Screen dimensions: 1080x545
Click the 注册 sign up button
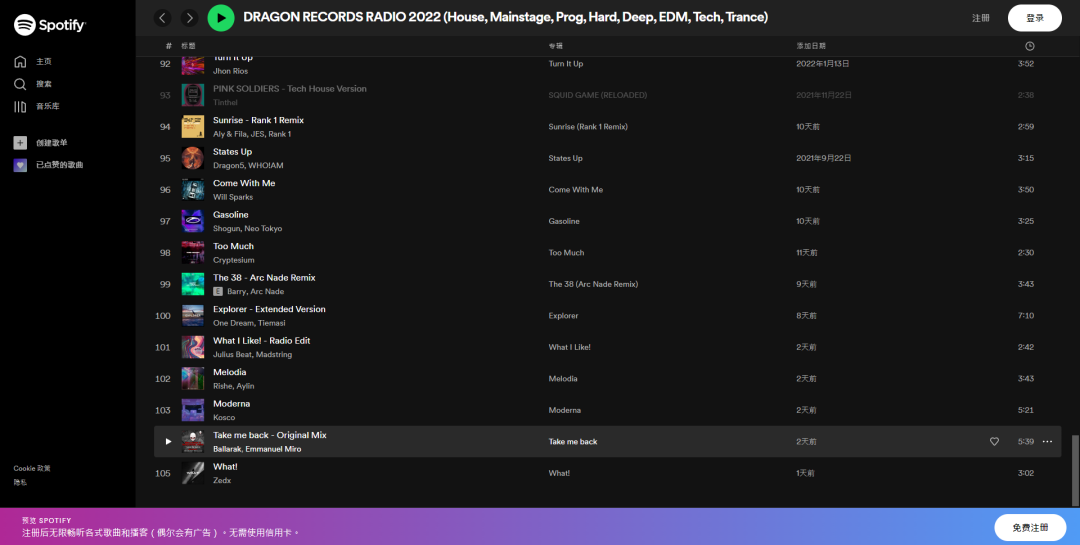coord(981,18)
